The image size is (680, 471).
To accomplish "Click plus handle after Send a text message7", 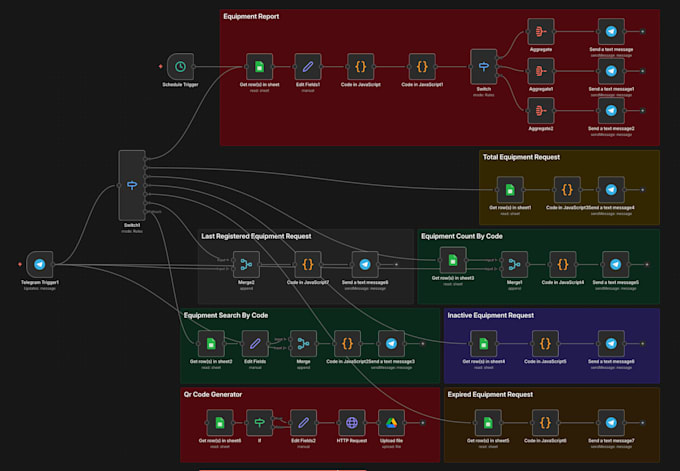I will (643, 422).
